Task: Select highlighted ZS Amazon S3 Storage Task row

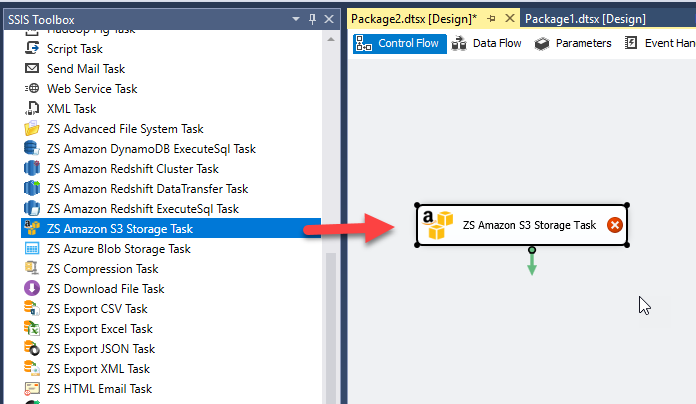Action: pos(171,228)
